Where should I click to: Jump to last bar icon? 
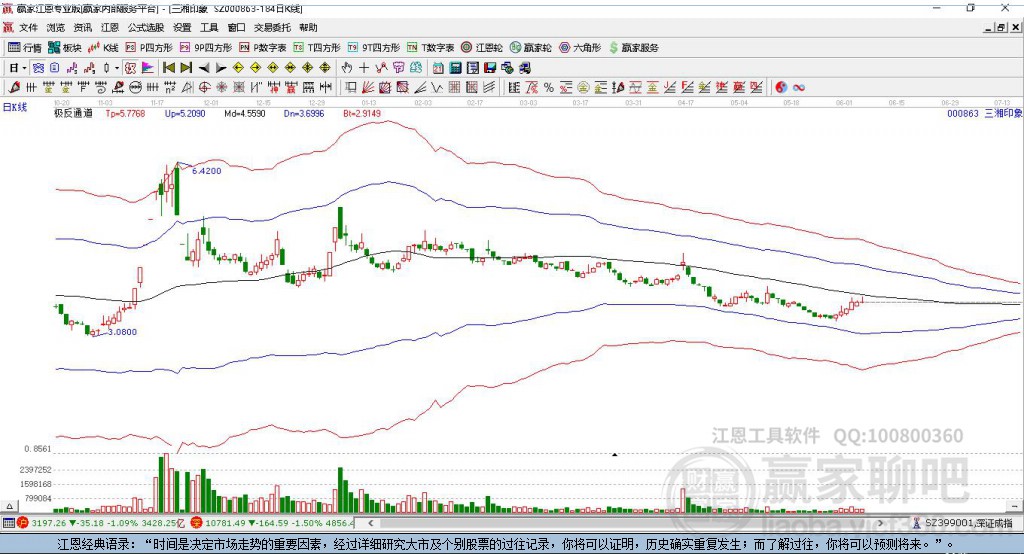click(186, 68)
